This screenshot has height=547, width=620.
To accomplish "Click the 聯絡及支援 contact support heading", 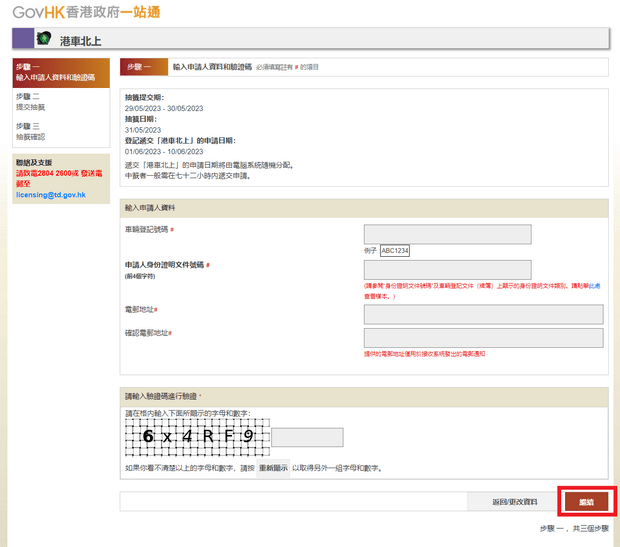I will tap(34, 162).
